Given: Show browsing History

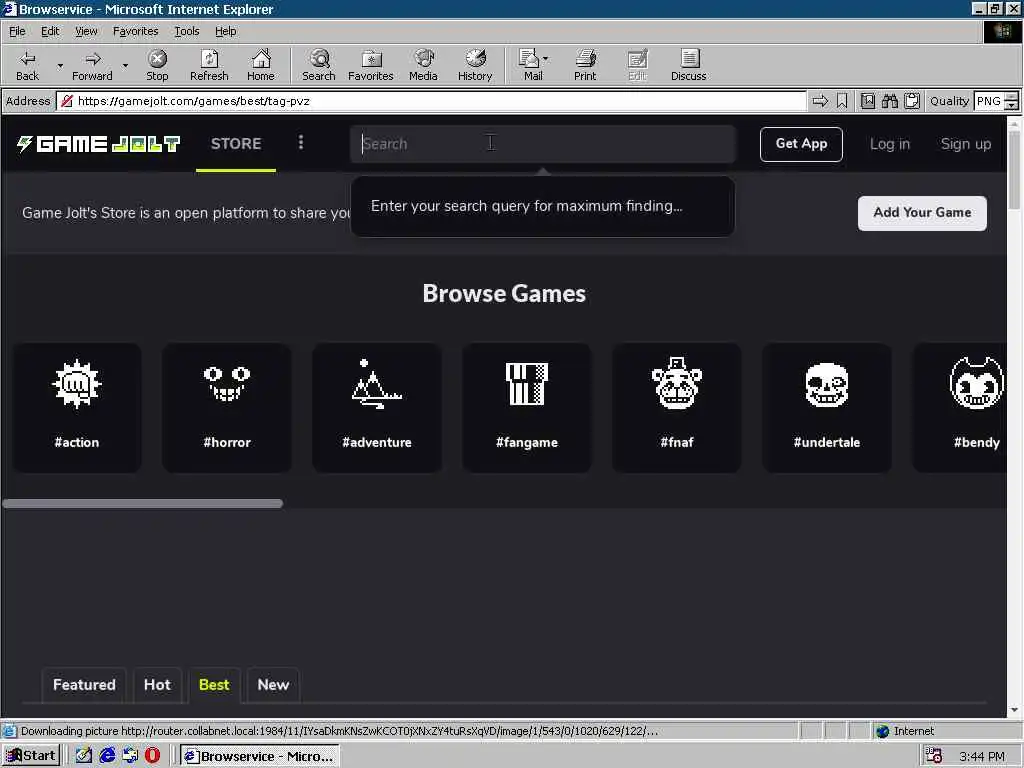Looking at the screenshot, I should (475, 65).
